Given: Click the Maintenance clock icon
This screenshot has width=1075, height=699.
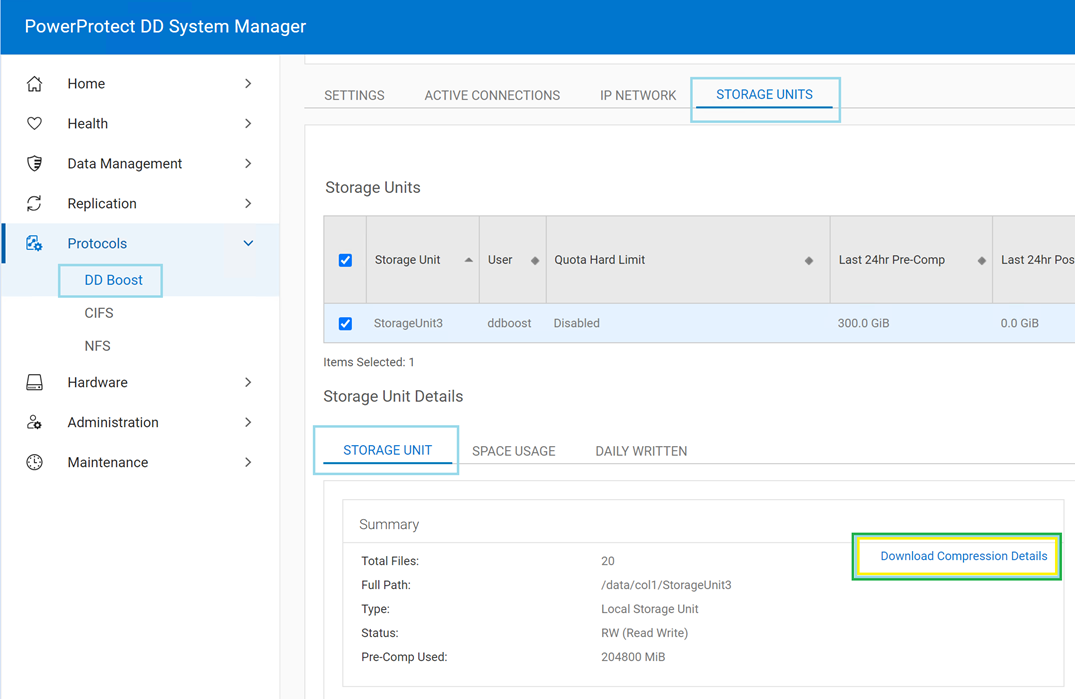Looking at the screenshot, I should [35, 462].
